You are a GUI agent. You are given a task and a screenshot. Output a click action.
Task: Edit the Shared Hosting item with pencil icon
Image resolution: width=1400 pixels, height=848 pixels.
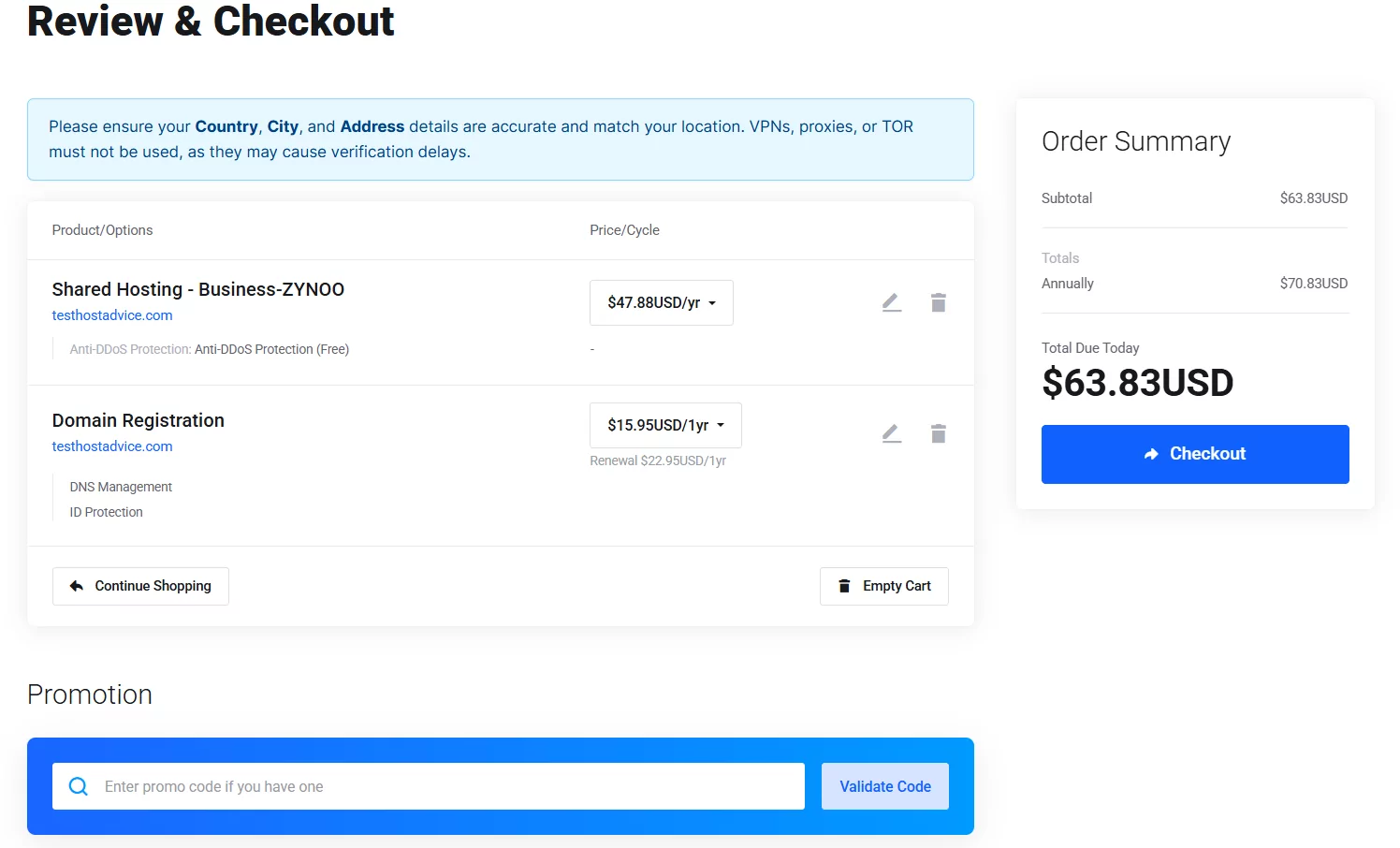coord(892,302)
